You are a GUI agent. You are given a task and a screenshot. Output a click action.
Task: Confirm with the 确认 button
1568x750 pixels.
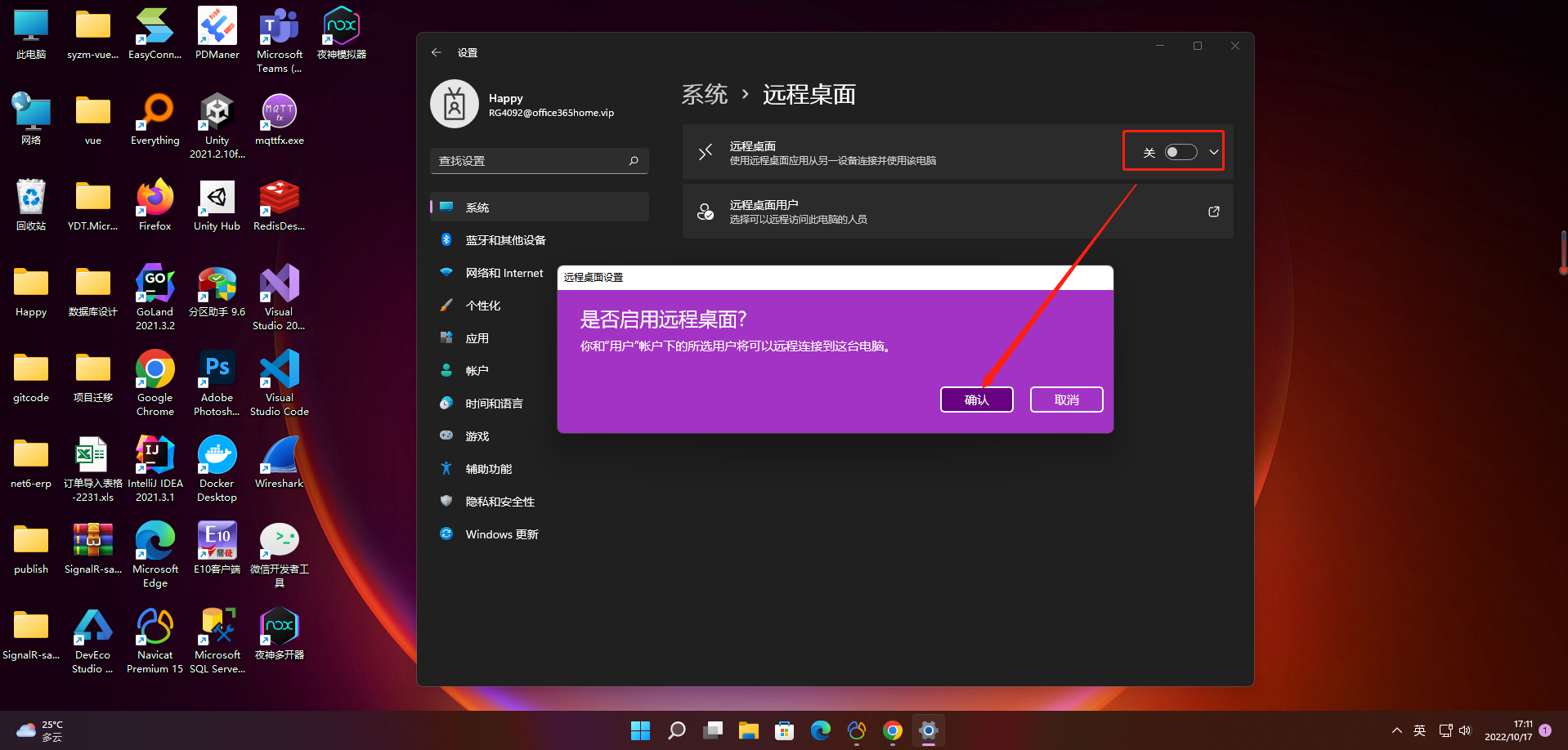click(976, 400)
